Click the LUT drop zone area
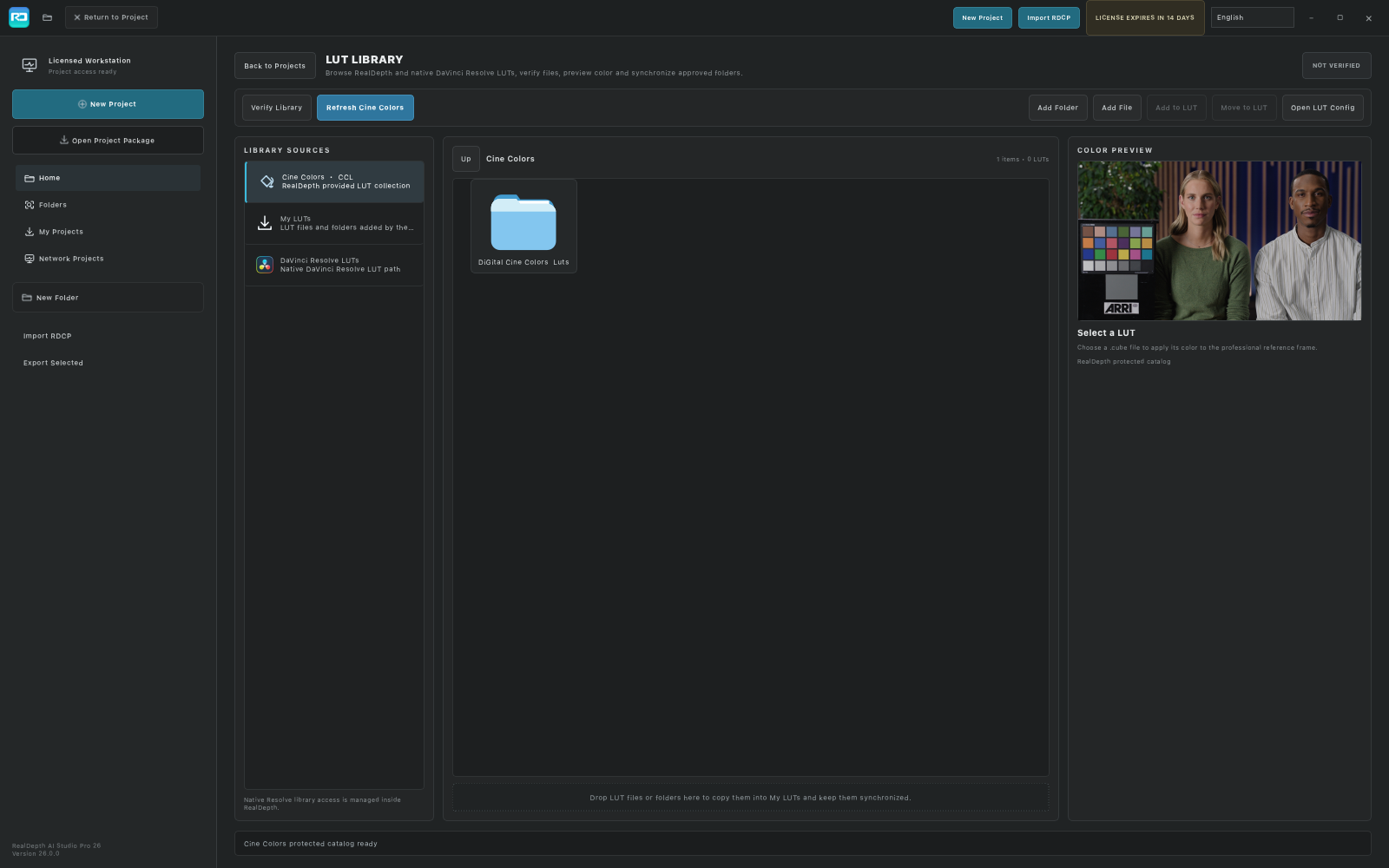This screenshot has width=1389, height=868. 751,798
